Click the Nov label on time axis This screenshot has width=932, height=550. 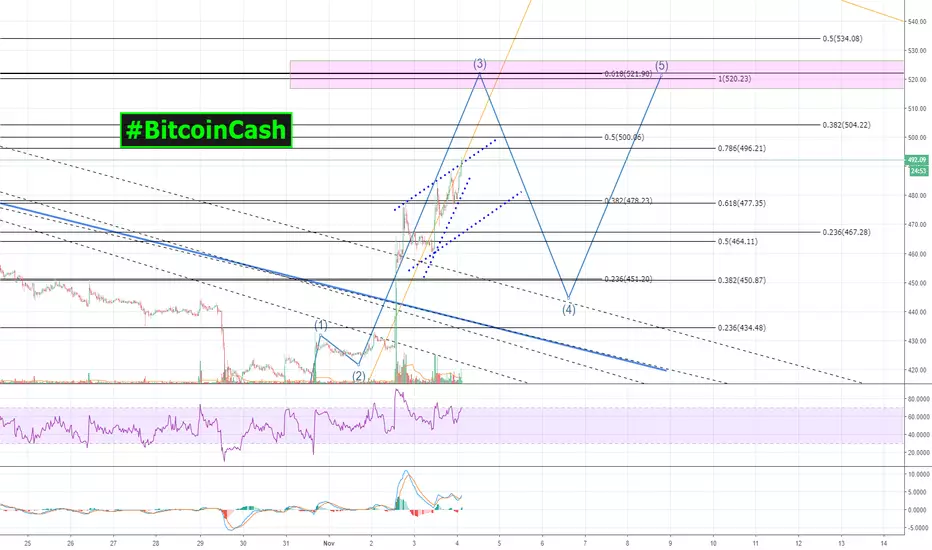point(328,543)
